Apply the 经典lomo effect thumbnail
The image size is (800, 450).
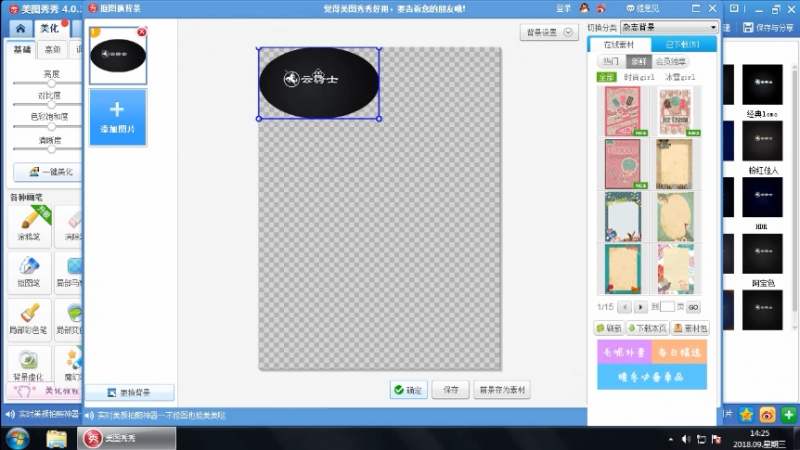pyautogui.click(x=762, y=84)
